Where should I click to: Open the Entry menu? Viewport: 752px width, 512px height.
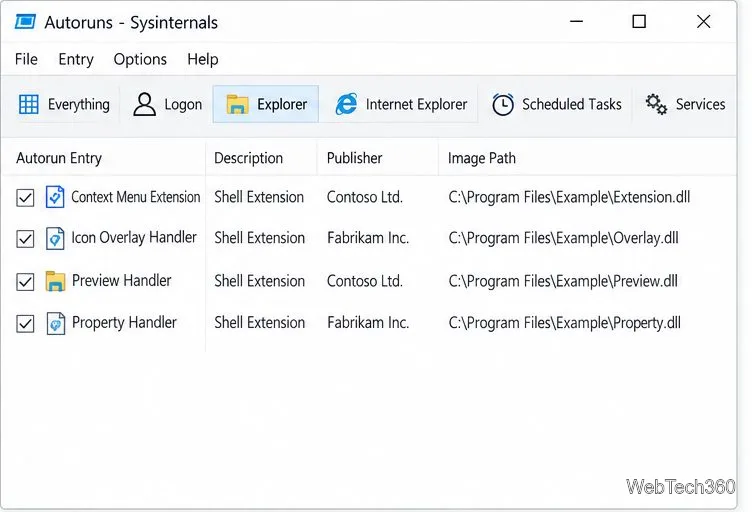(x=76, y=59)
